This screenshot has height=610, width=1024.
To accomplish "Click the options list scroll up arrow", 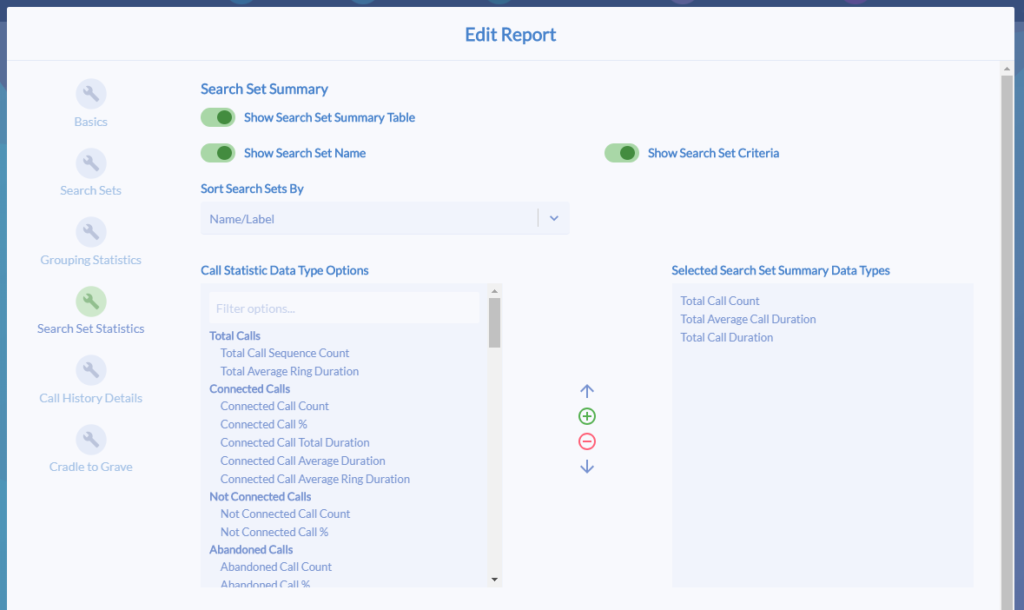I will pyautogui.click(x=494, y=291).
